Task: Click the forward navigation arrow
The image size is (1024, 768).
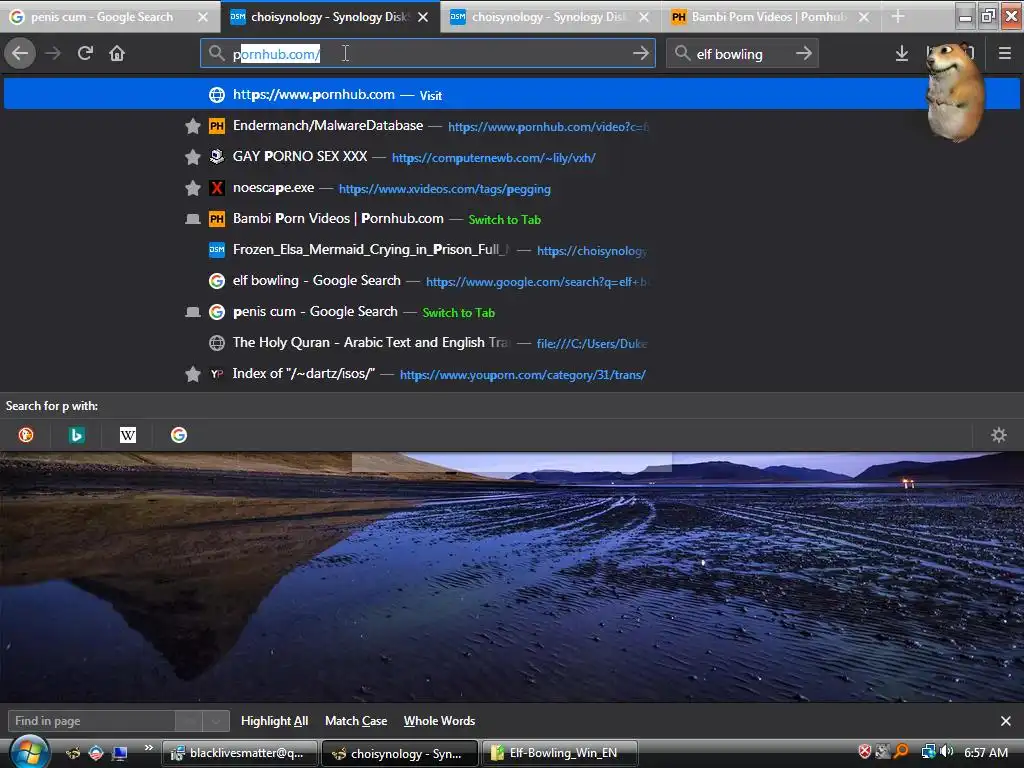Action: 53,53
